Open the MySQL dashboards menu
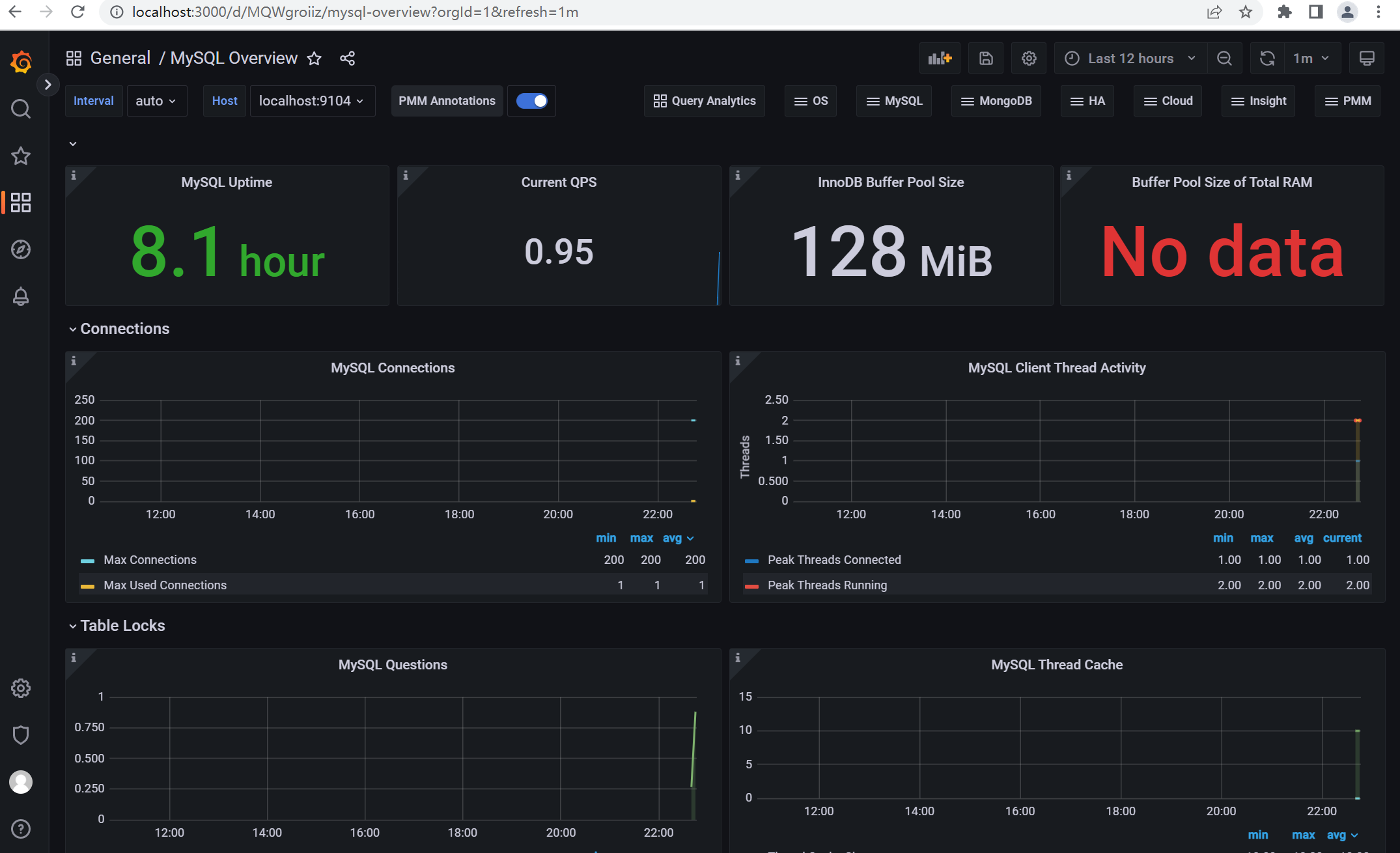Image resolution: width=1400 pixels, height=853 pixels. (x=894, y=101)
